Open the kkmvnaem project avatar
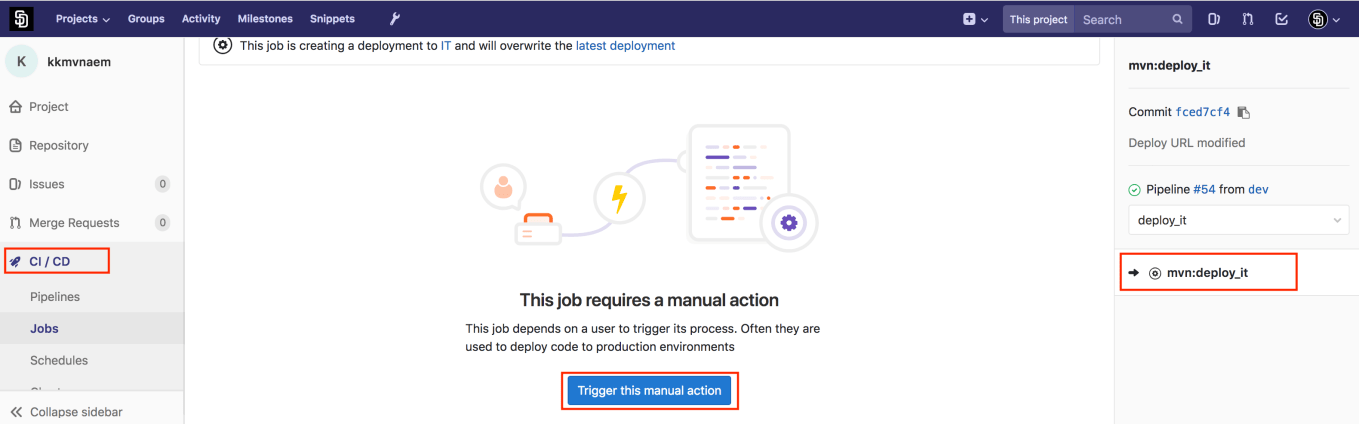Screen dimensions: 1359x424 pos(22,61)
